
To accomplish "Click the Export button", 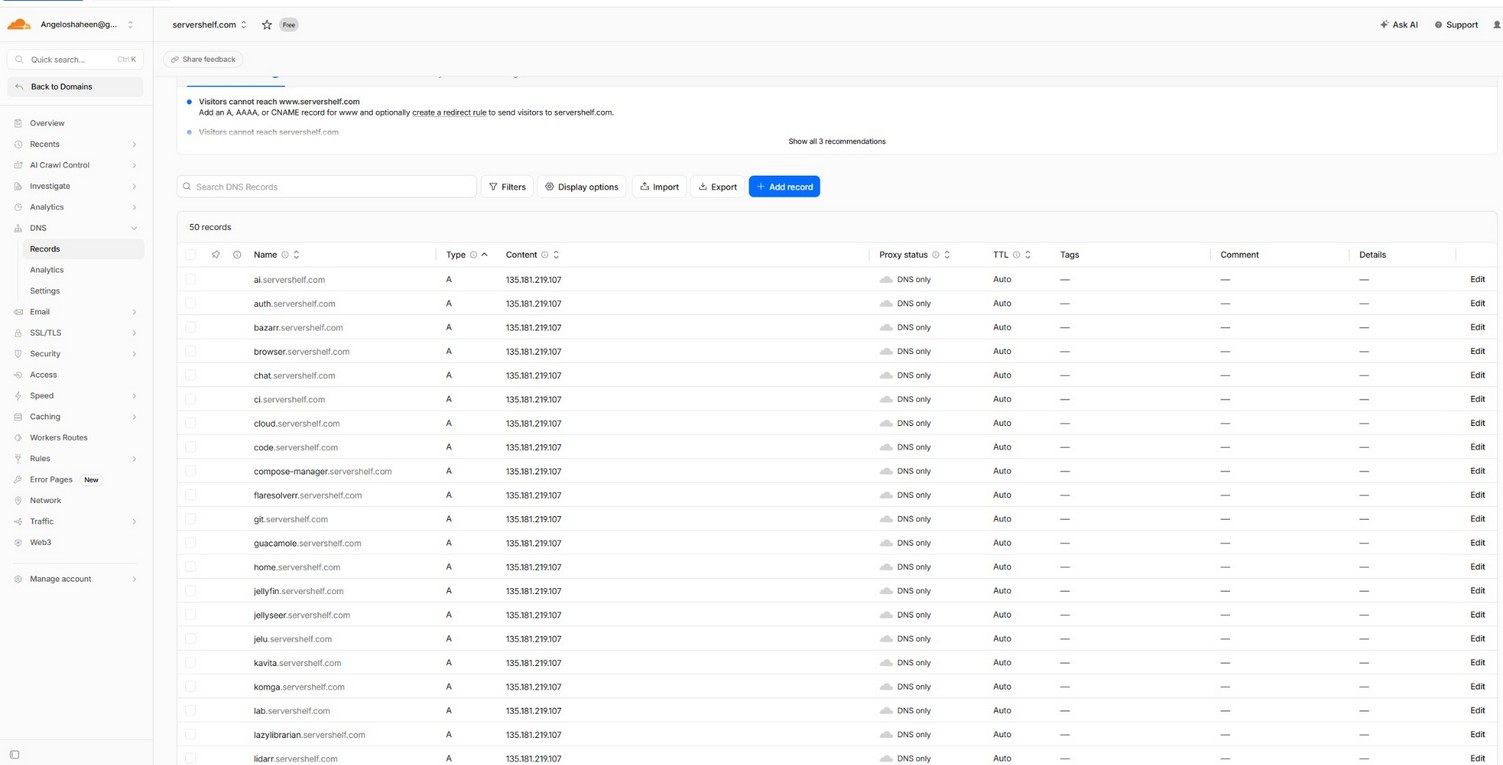I will pos(717,187).
